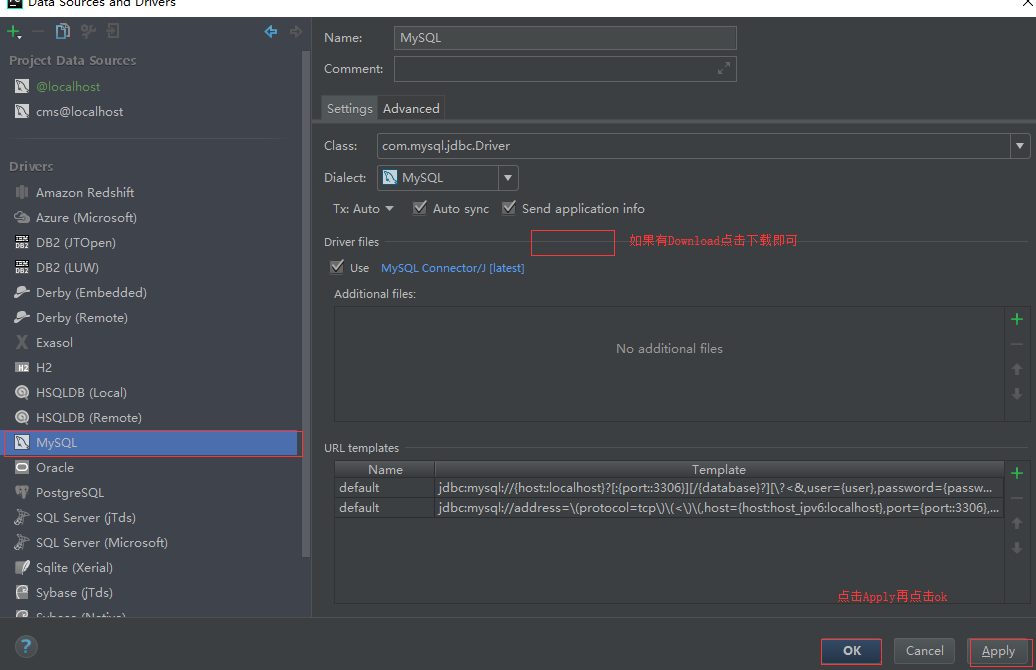This screenshot has height=670, width=1036.
Task: Open the Dialect MySQL dropdown
Action: click(447, 178)
